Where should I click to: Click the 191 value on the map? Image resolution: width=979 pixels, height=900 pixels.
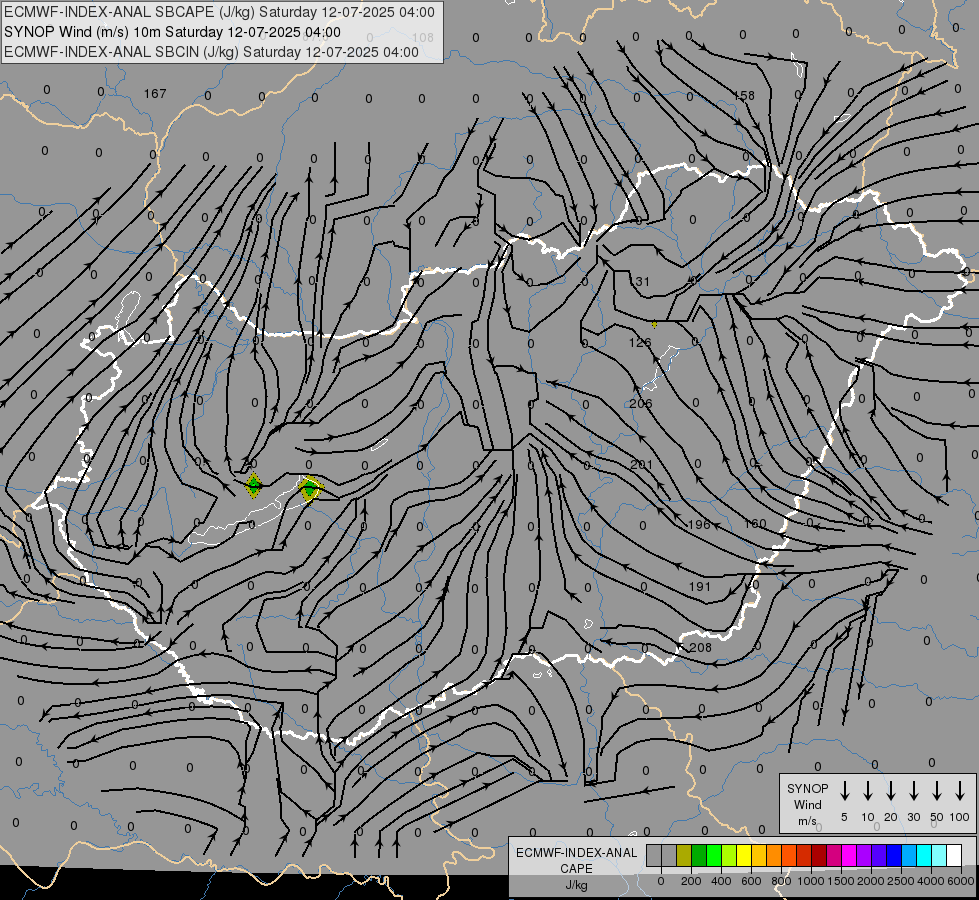pos(700,586)
